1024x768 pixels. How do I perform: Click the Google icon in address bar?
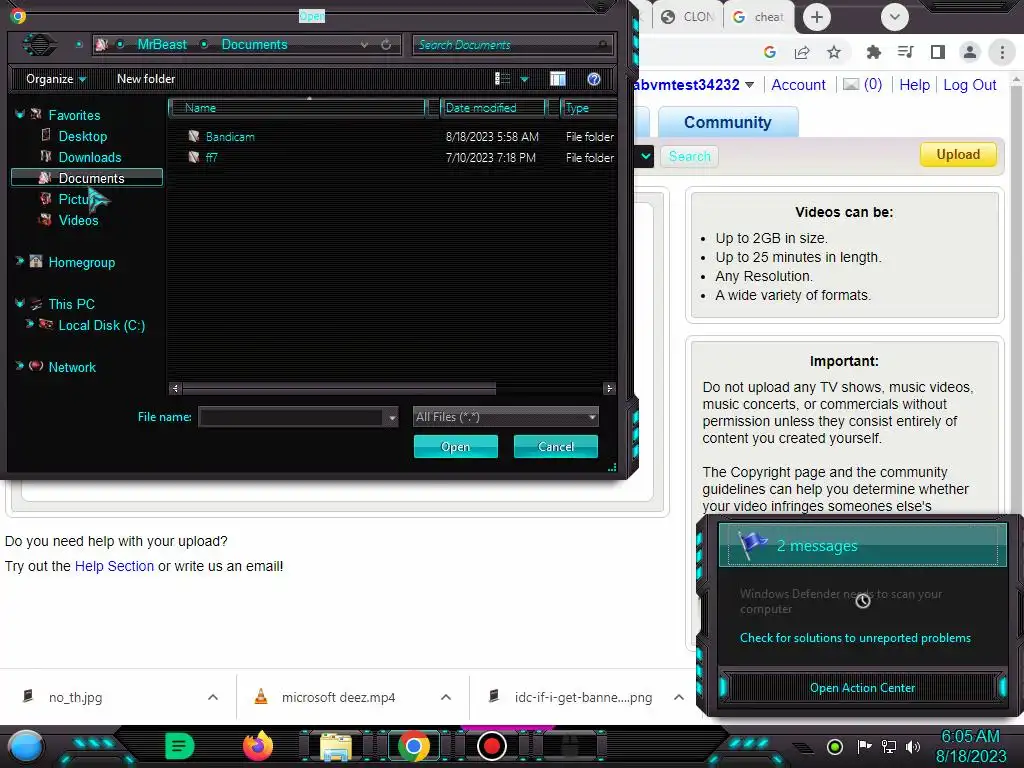tap(770, 52)
